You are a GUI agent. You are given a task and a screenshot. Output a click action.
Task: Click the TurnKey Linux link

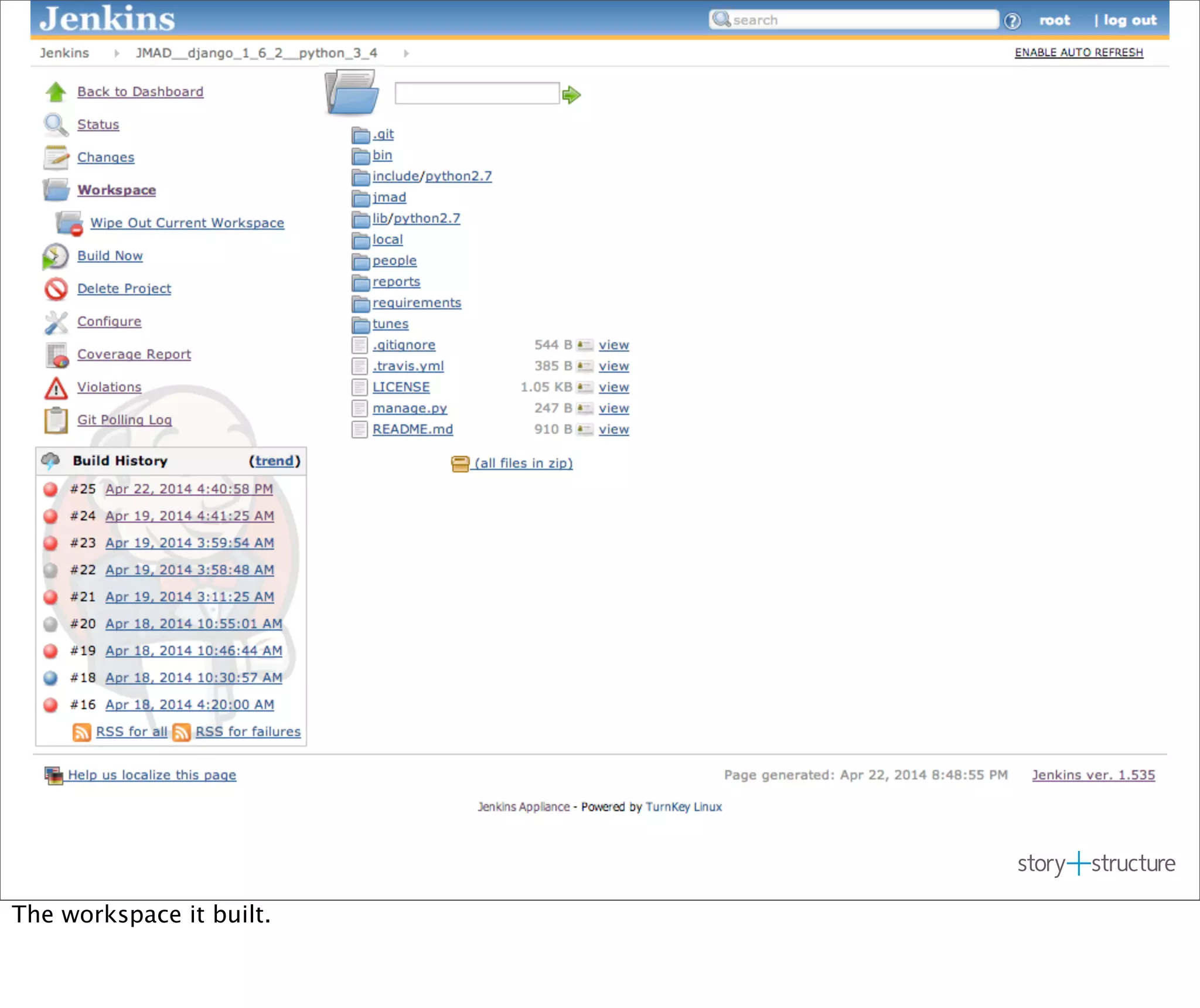click(683, 807)
